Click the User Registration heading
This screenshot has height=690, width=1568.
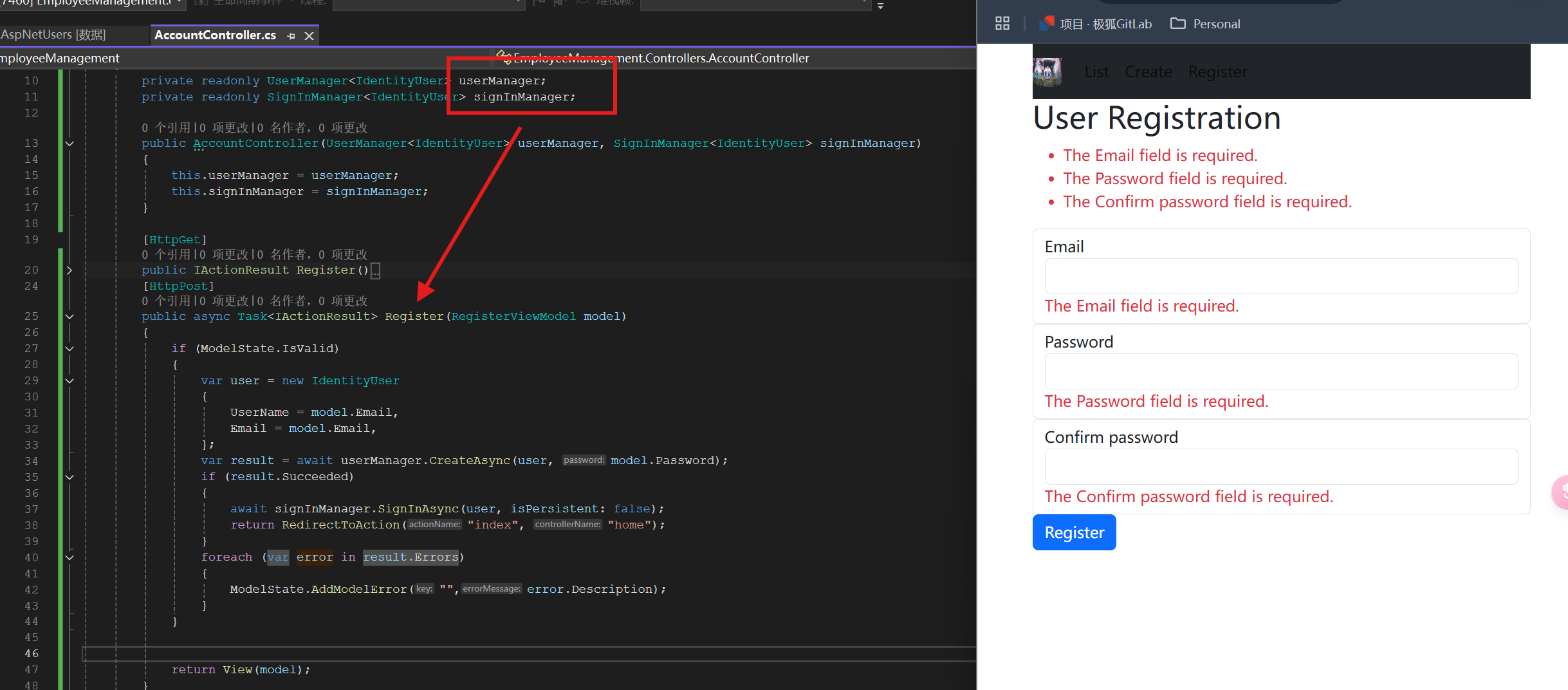tap(1157, 118)
